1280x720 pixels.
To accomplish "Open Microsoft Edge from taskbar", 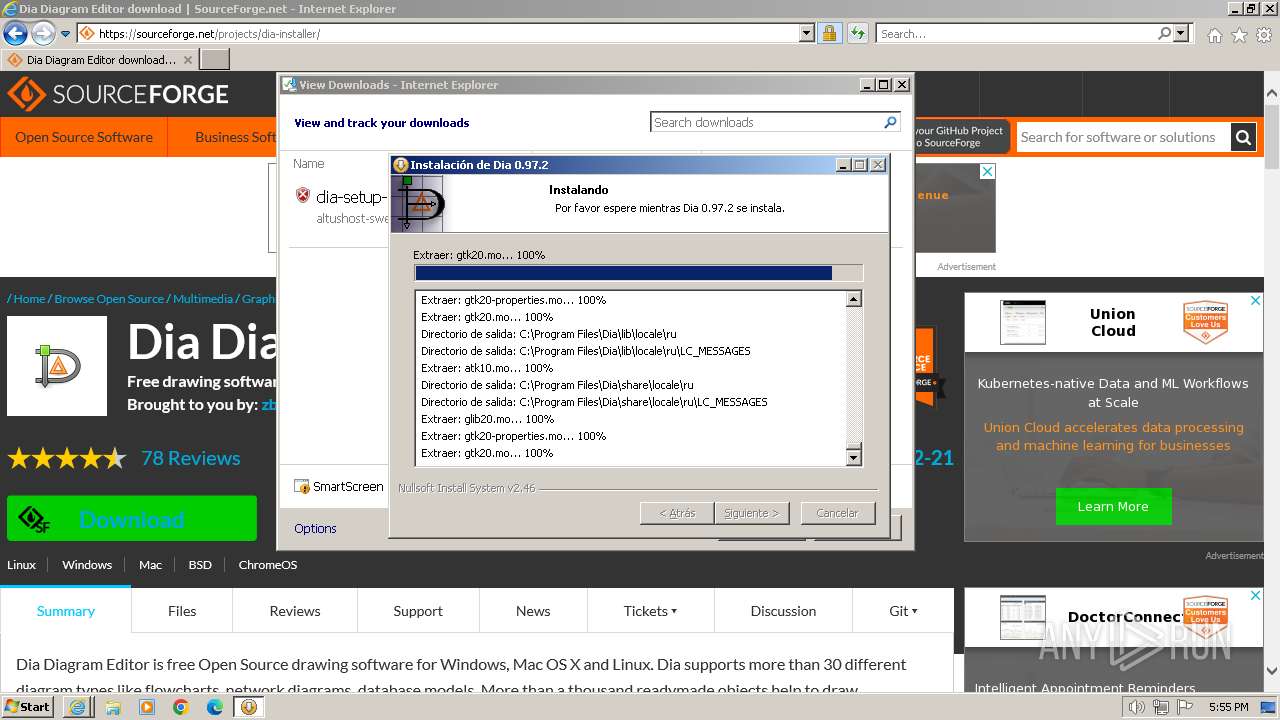I will click(x=215, y=707).
